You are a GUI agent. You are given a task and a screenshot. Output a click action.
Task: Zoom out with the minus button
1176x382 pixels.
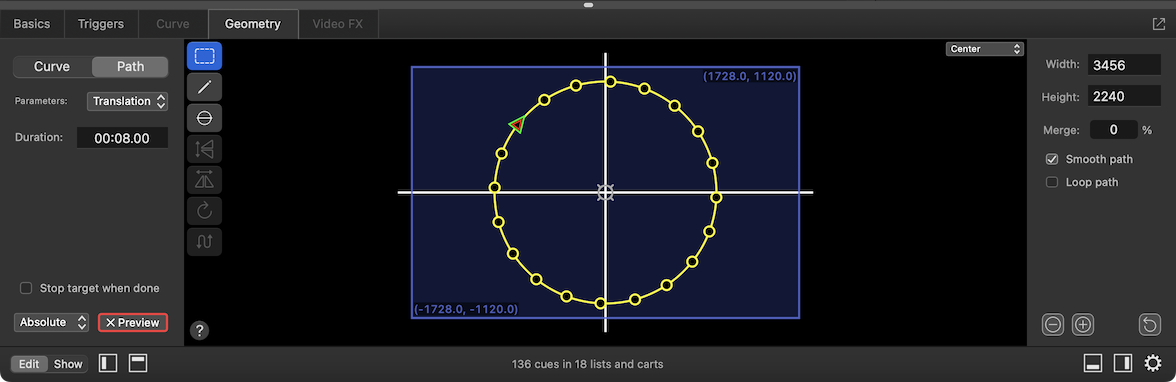tap(1053, 325)
